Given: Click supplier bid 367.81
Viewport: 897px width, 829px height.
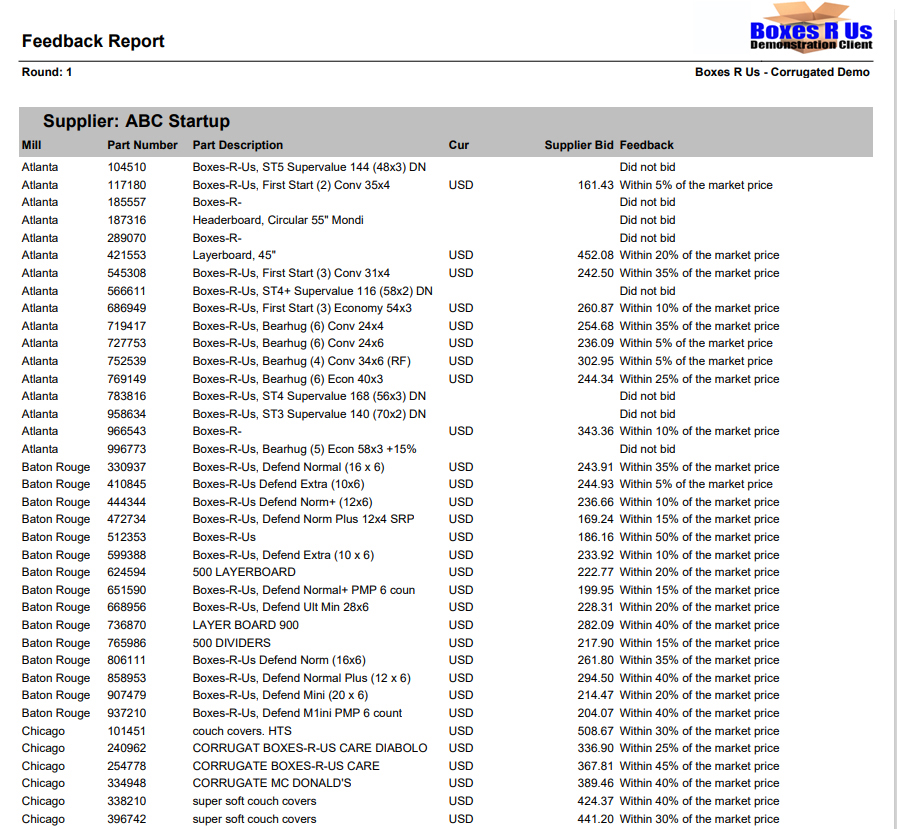Looking at the screenshot, I should tap(596, 766).
